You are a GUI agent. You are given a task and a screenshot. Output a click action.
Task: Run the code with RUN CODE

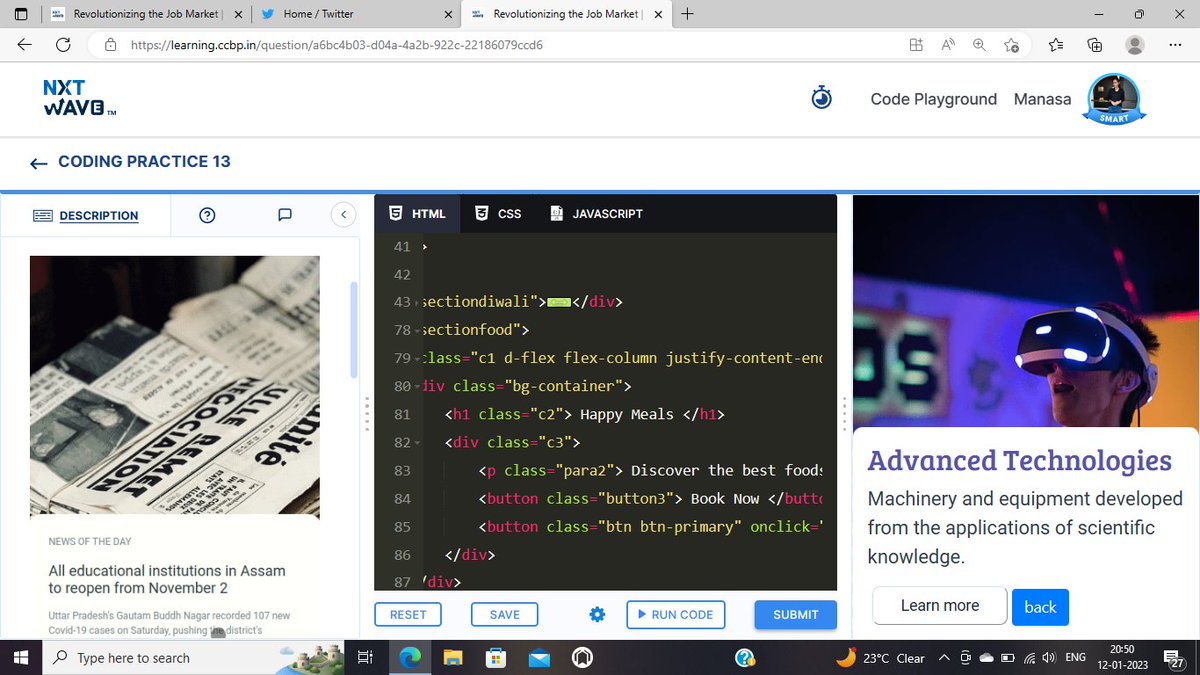tap(675, 614)
